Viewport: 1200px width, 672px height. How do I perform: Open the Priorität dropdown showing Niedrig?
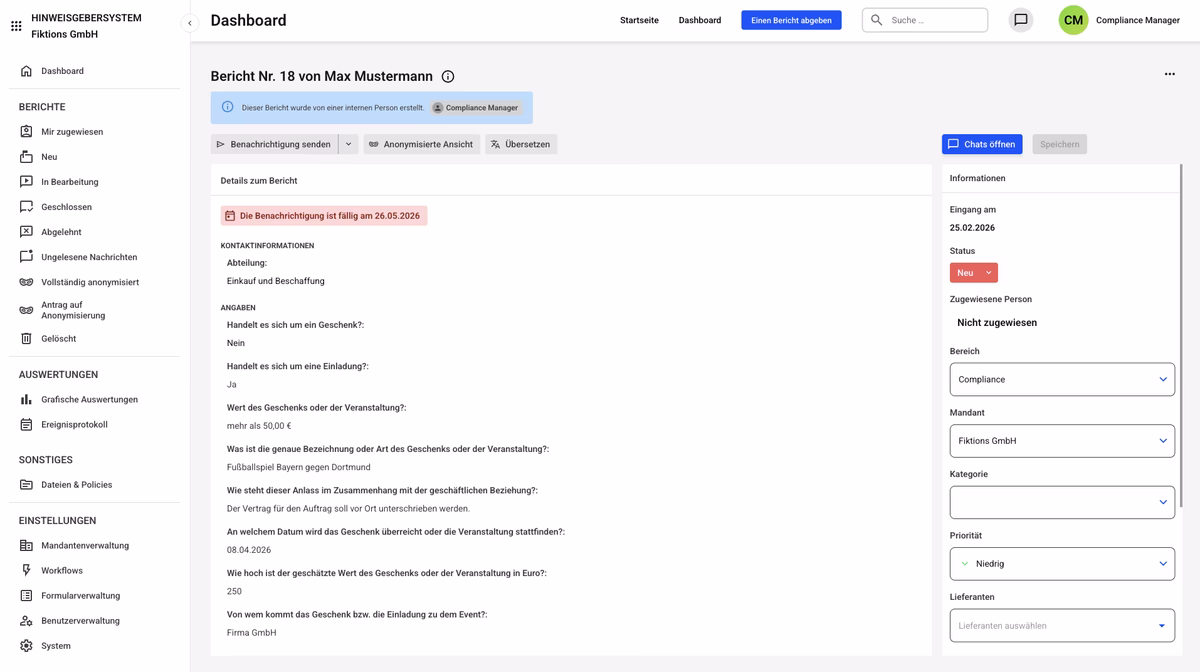[x=1061, y=564]
